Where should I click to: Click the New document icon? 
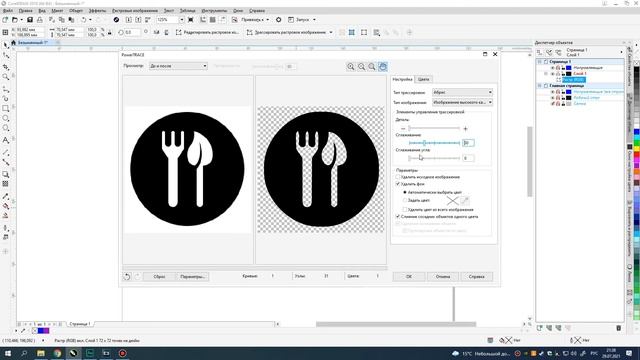point(5,20)
